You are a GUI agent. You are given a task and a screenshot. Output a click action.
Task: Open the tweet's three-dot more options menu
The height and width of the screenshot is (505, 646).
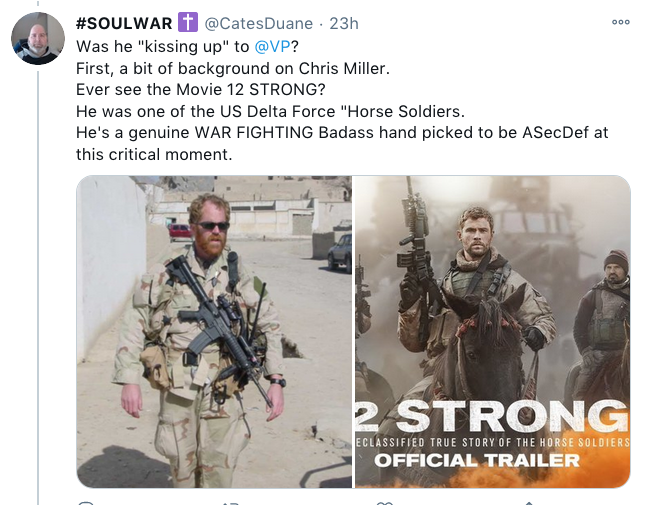point(620,22)
